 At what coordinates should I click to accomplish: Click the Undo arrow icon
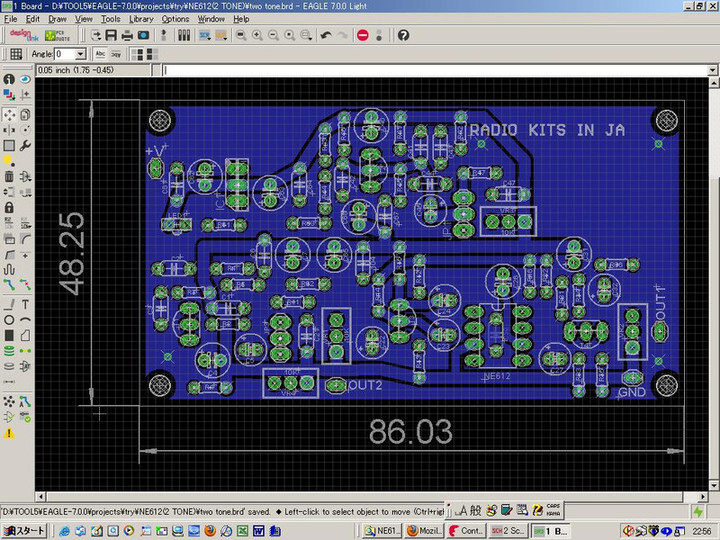(326, 35)
